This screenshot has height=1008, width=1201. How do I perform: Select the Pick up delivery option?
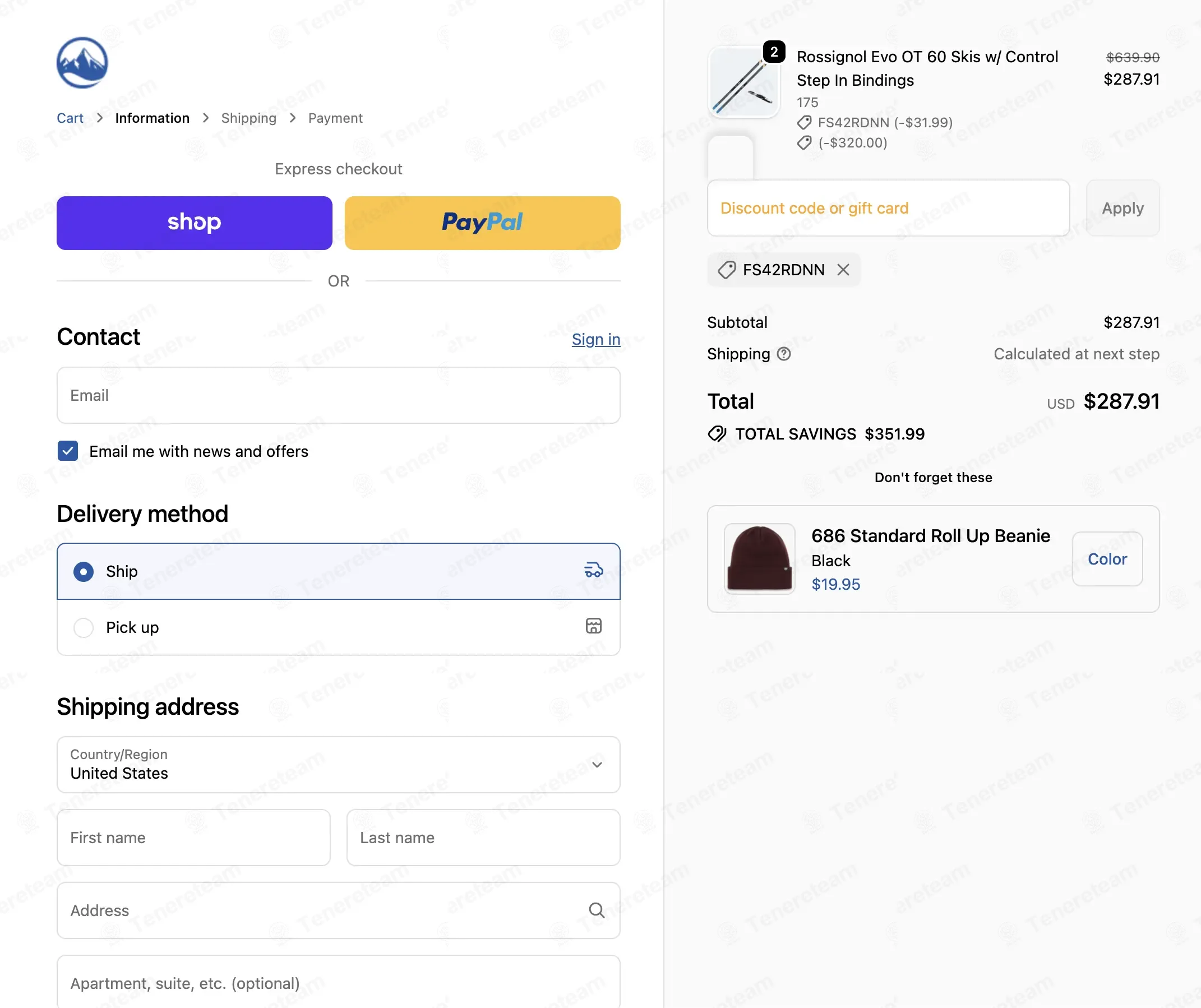tap(84, 627)
